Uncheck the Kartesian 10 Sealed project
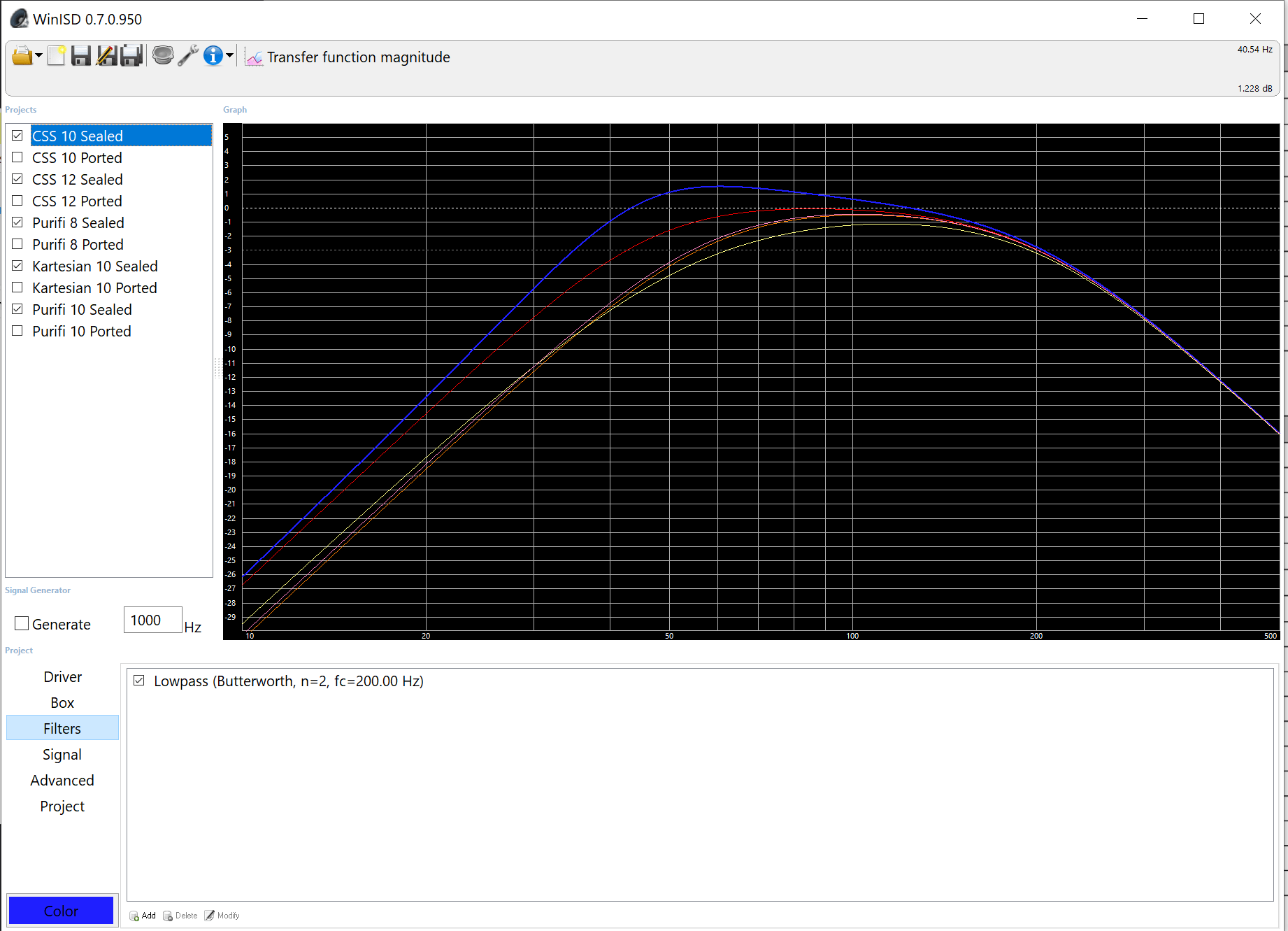The width and height of the screenshot is (1288, 931). (17, 266)
